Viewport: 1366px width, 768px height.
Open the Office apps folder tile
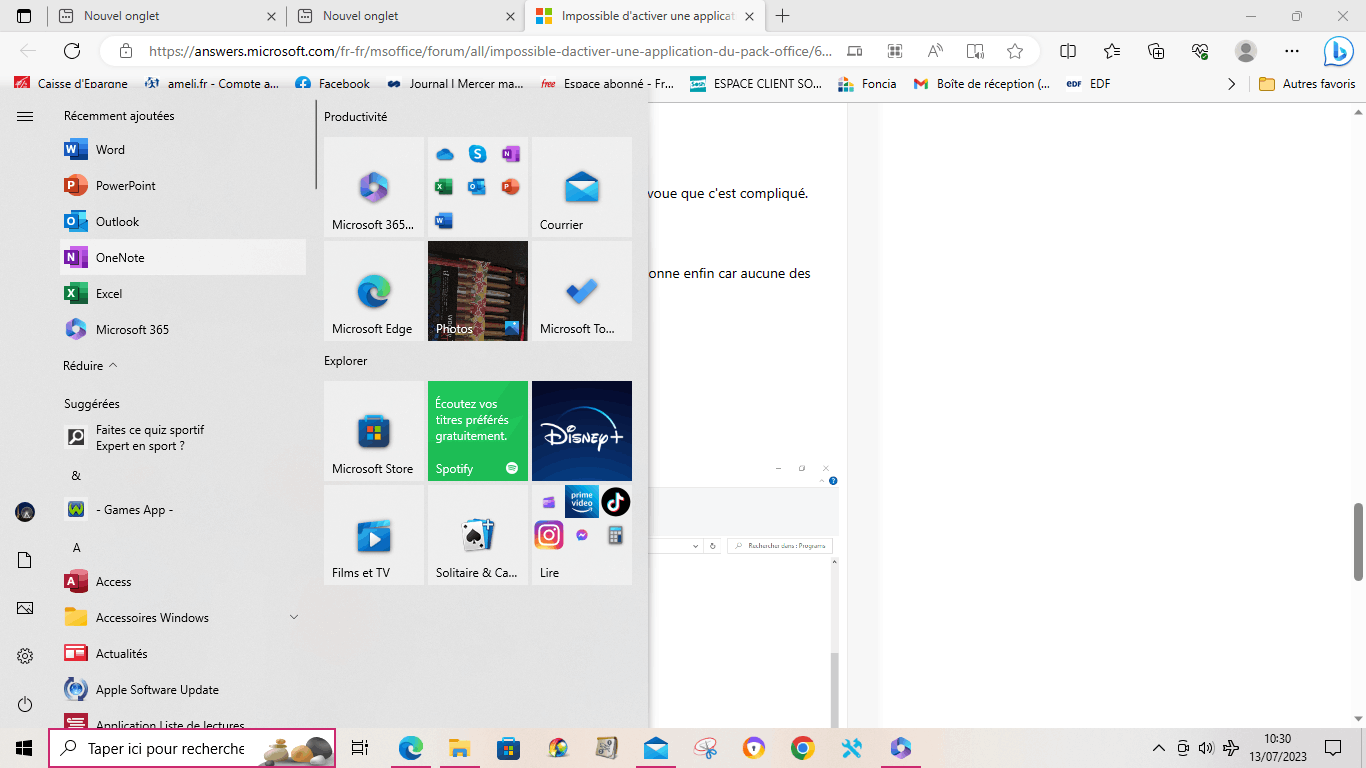point(478,187)
